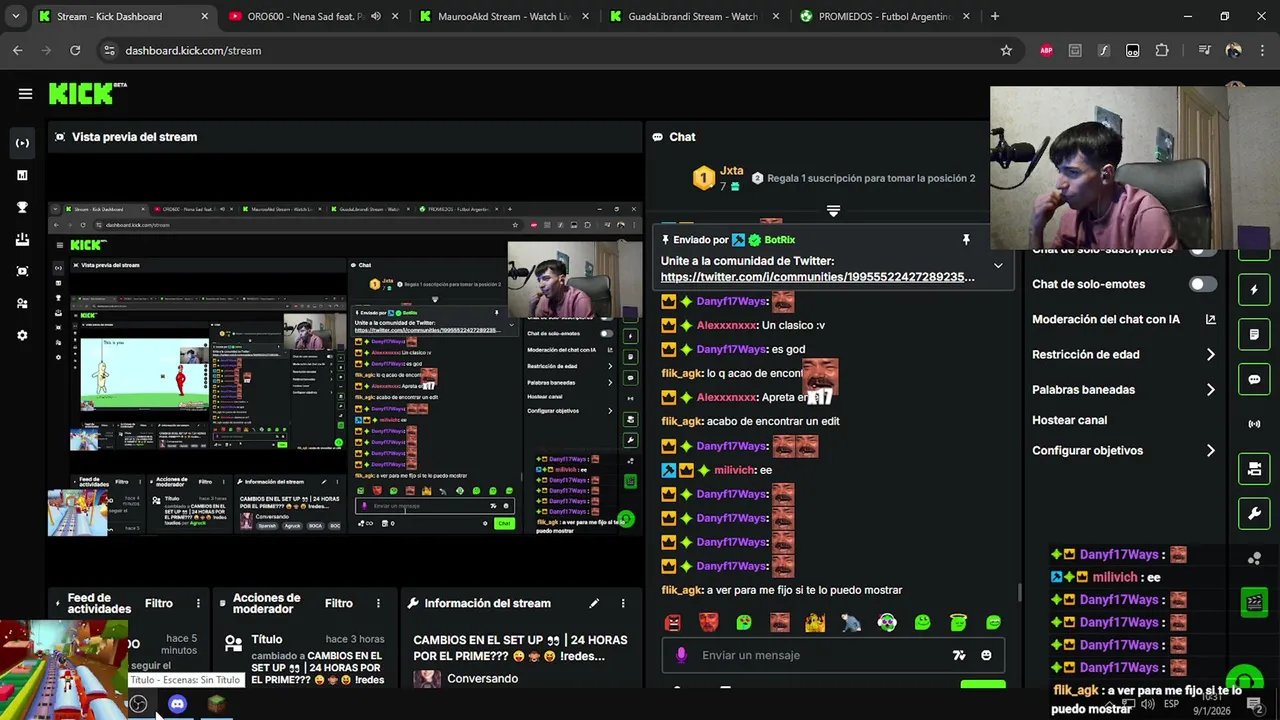Bookmark this page with star icon
The height and width of the screenshot is (720, 1280).
click(1006, 50)
